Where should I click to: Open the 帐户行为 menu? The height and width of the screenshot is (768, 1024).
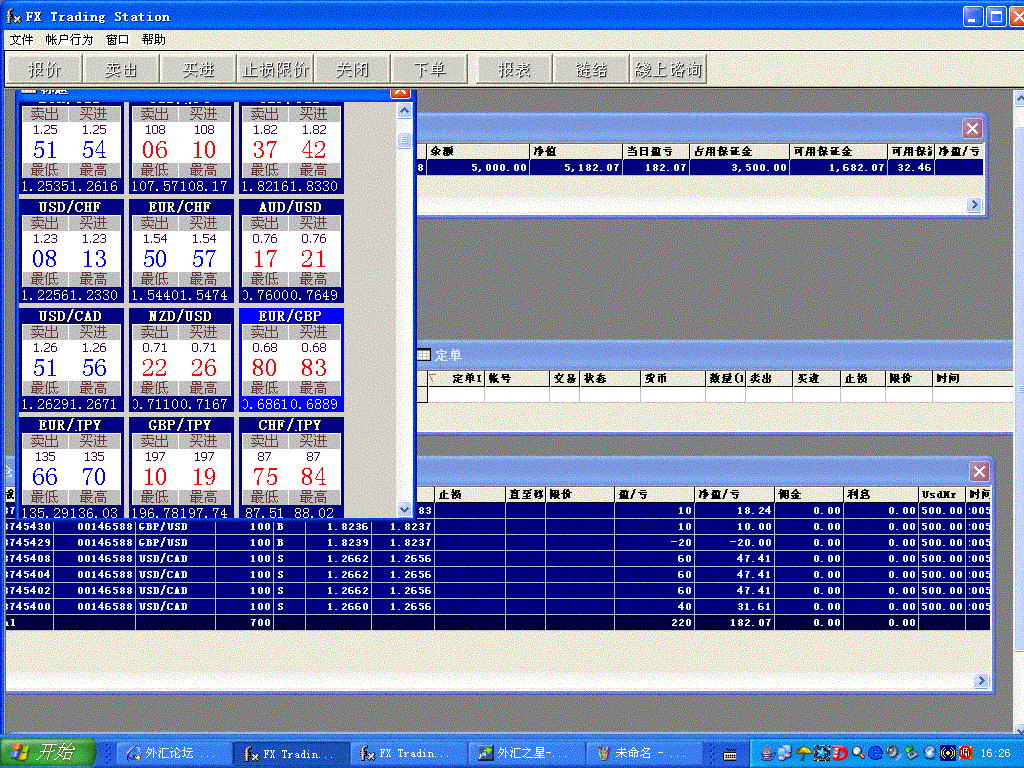tap(69, 40)
